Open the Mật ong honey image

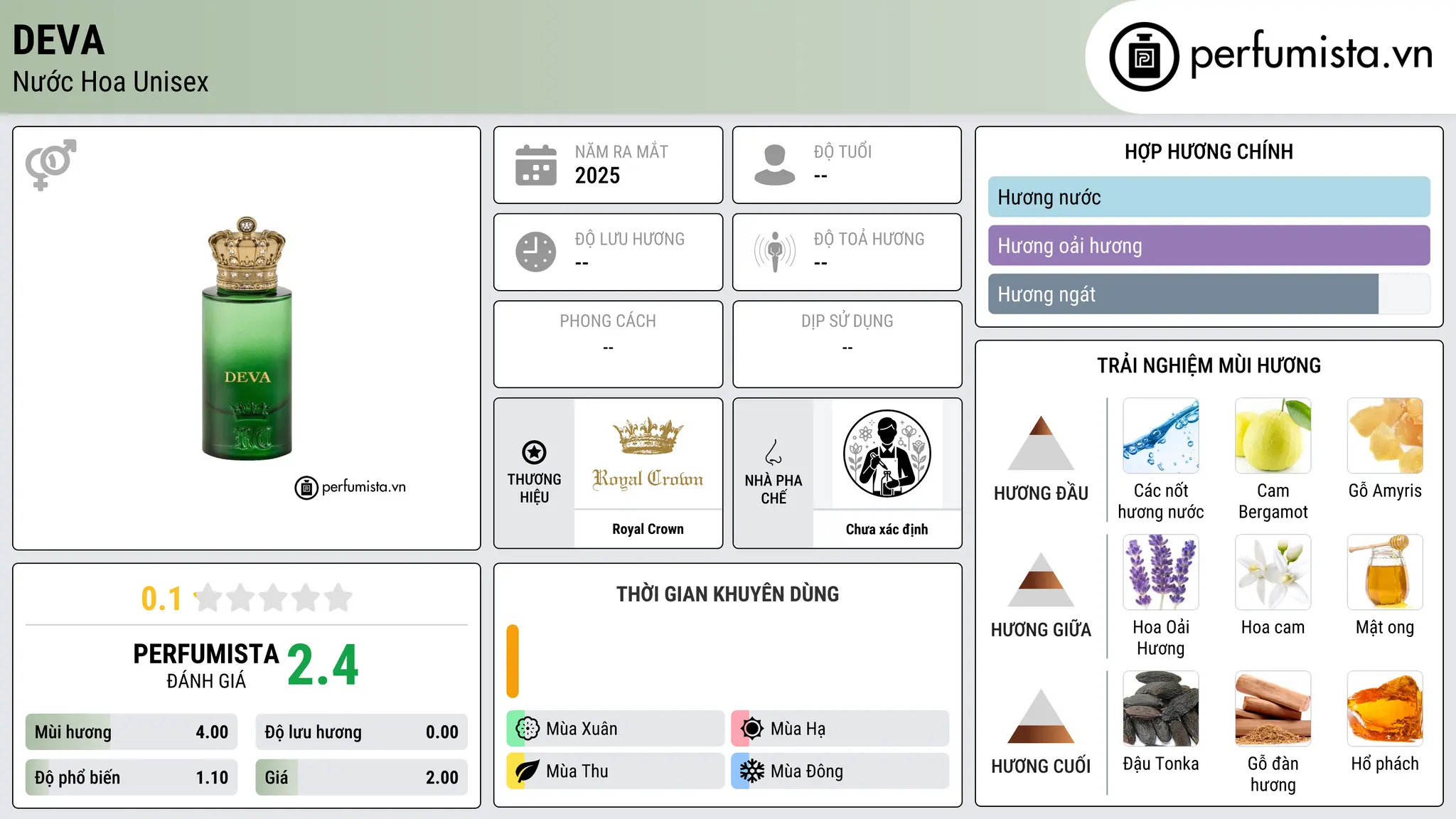tap(1386, 572)
